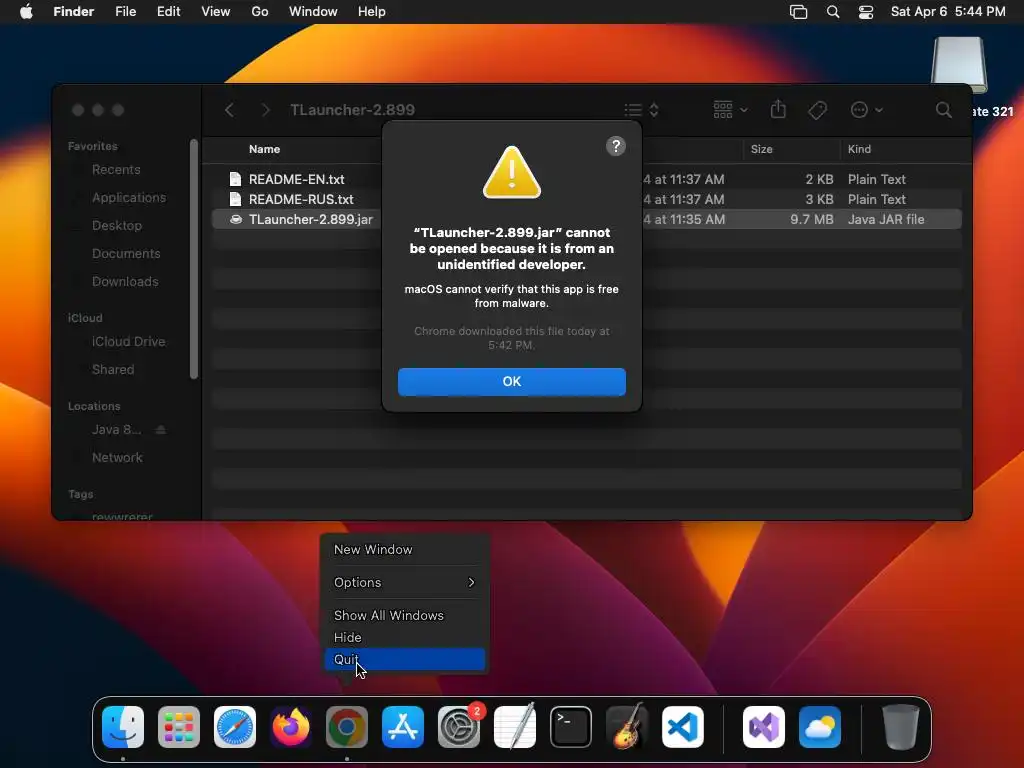The image size is (1024, 768).
Task: Open the Trash from the Dock
Action: tap(901, 727)
